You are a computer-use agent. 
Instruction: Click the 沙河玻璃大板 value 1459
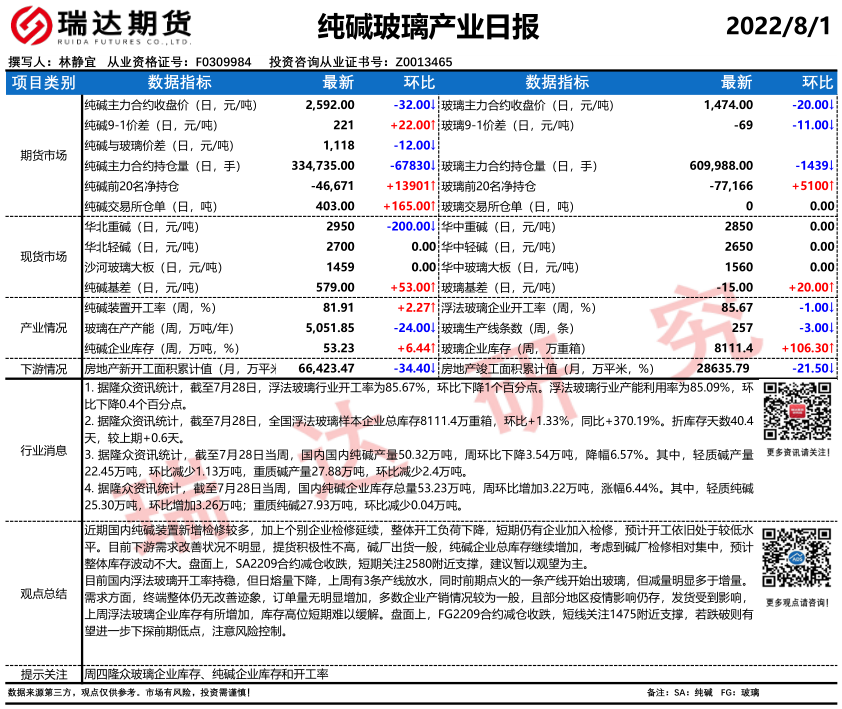point(340,267)
